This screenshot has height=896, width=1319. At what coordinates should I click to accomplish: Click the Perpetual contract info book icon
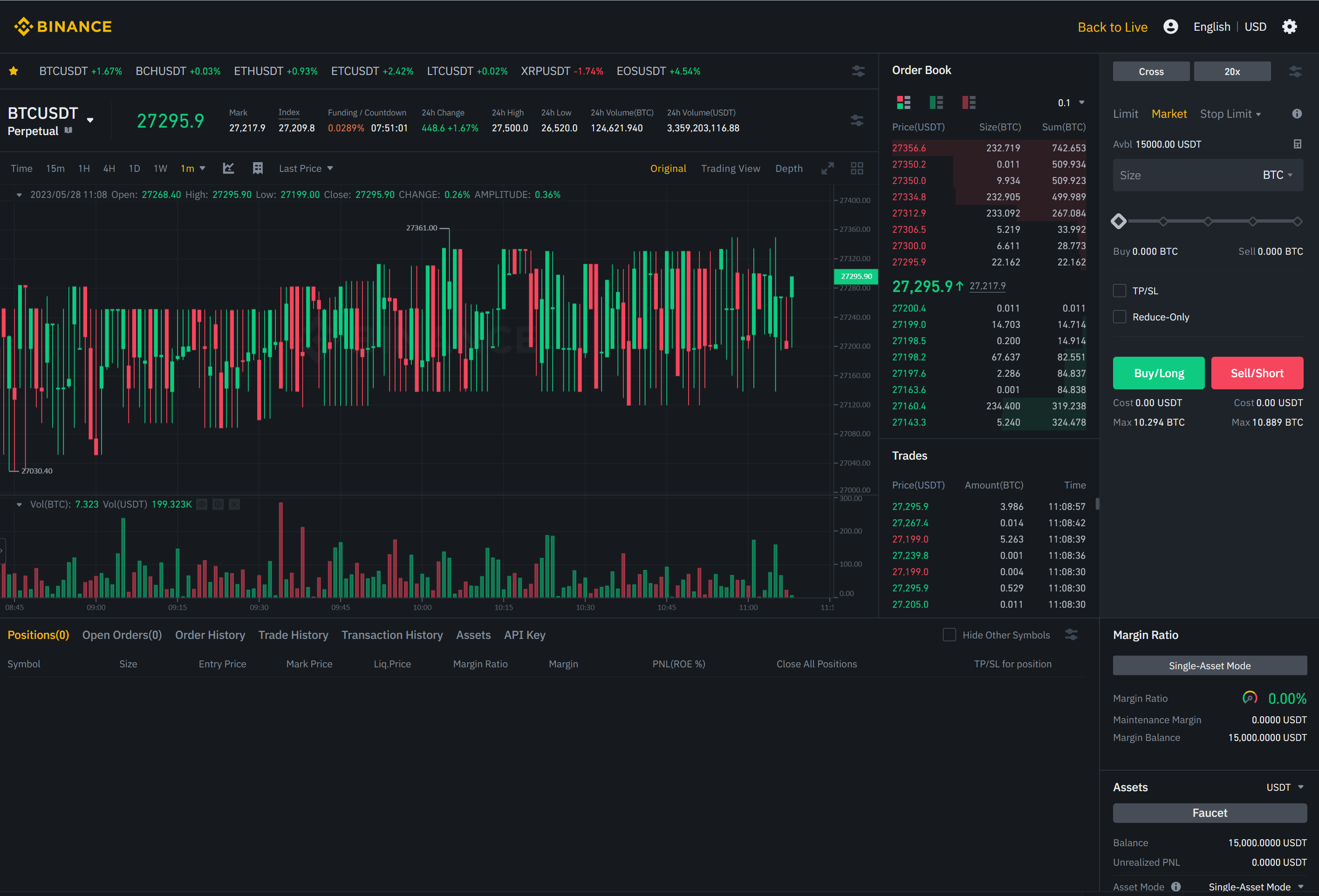pyautogui.click(x=68, y=130)
